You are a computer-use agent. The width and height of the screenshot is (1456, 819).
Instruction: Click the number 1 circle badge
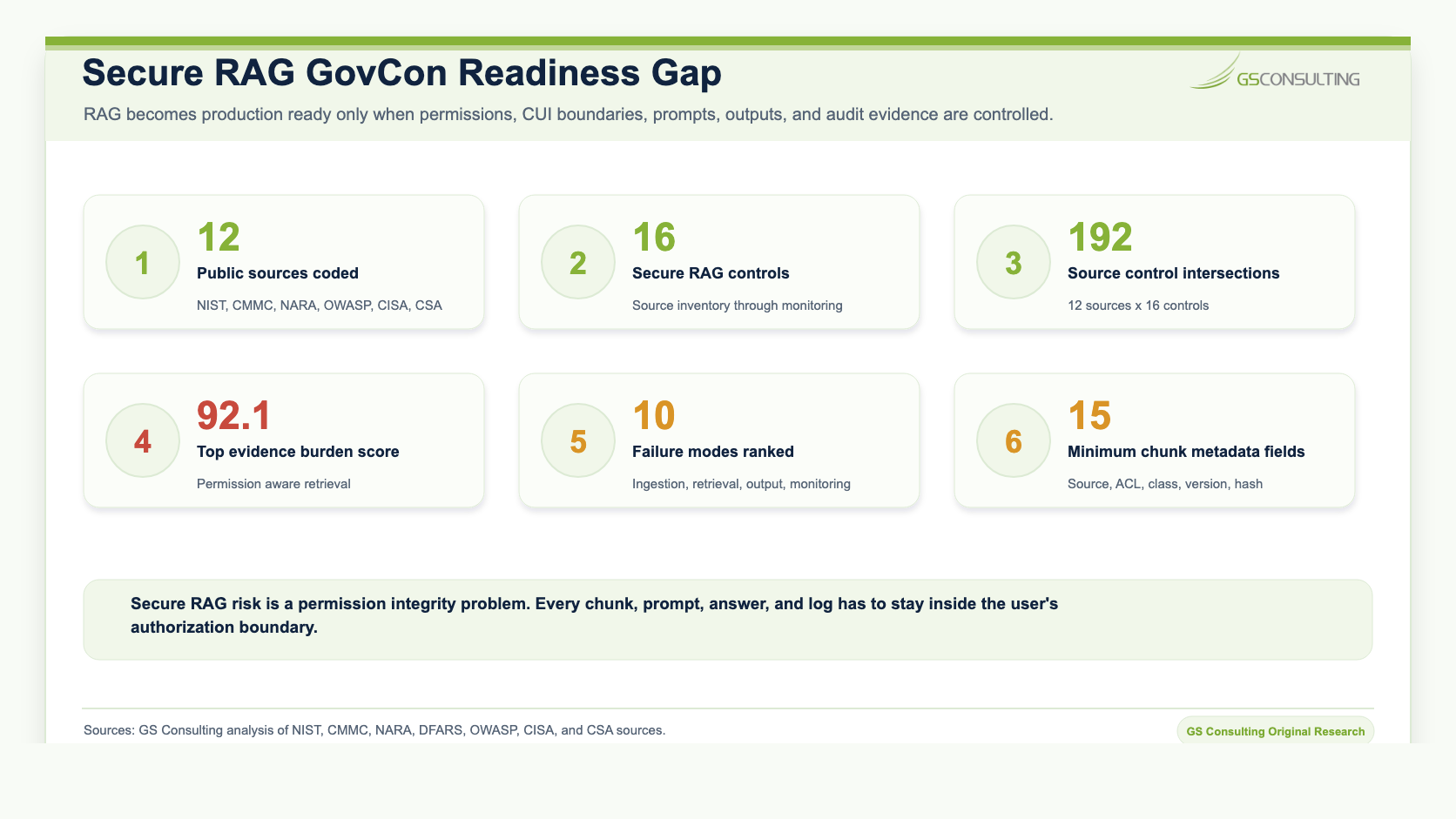point(143,262)
